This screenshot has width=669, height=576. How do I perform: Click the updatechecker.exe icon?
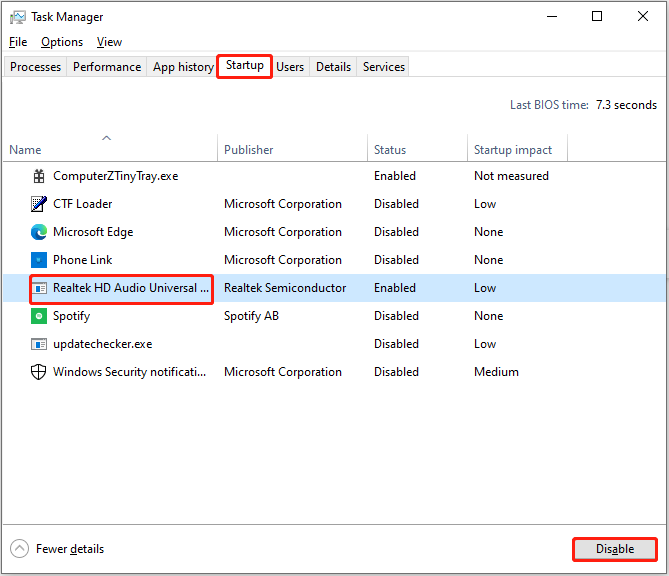[x=39, y=344]
